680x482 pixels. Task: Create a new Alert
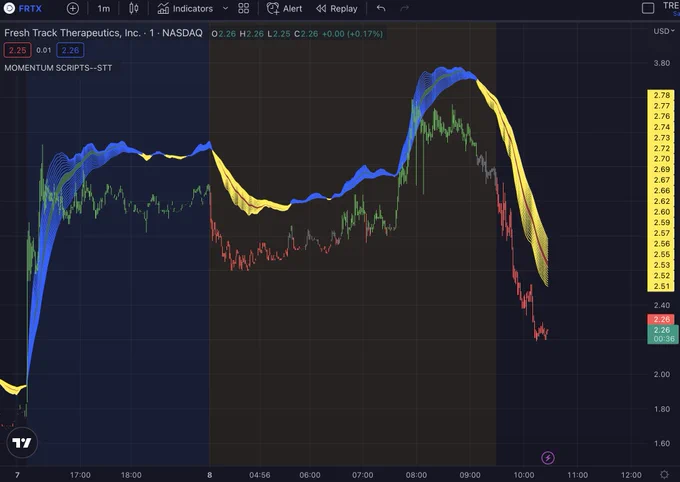click(284, 8)
